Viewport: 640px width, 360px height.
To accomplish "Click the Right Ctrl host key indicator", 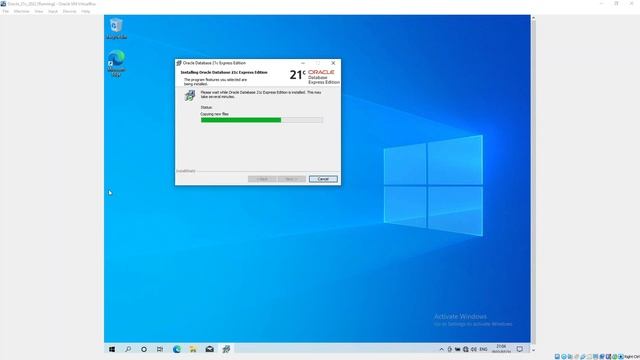I will (632, 357).
